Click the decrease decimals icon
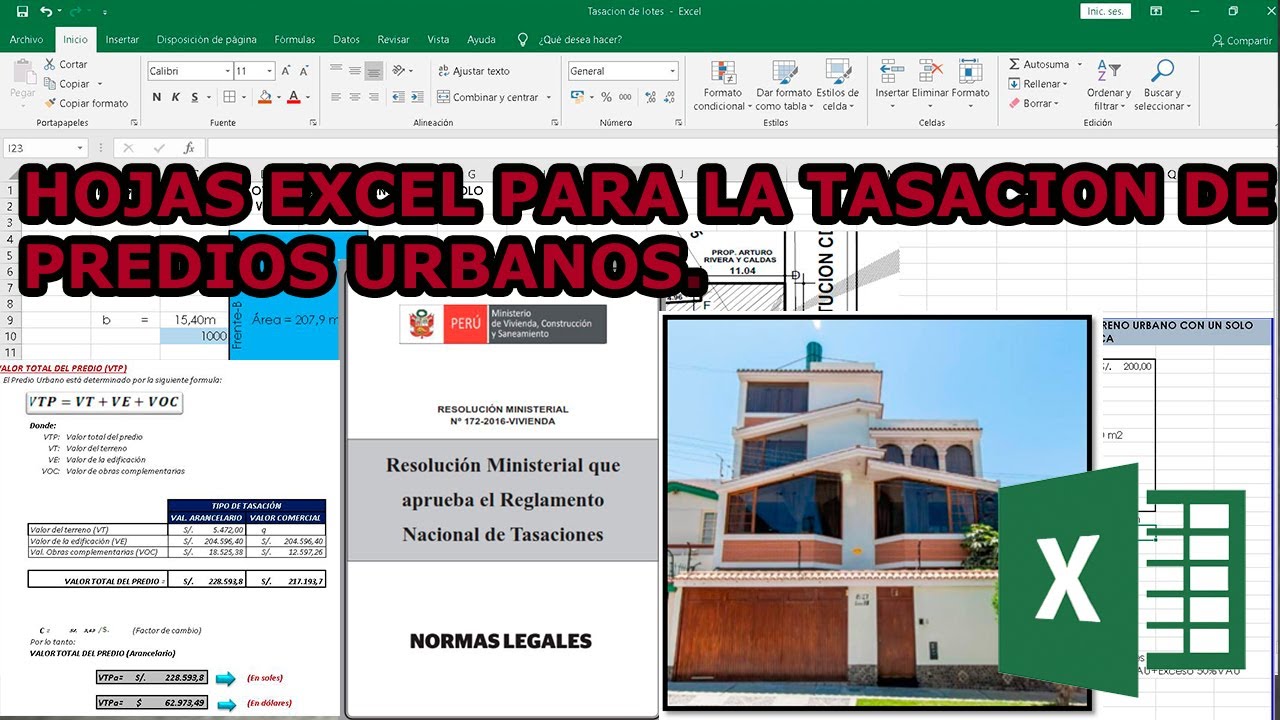This screenshot has width=1280, height=720. pyautogui.click(x=668, y=97)
